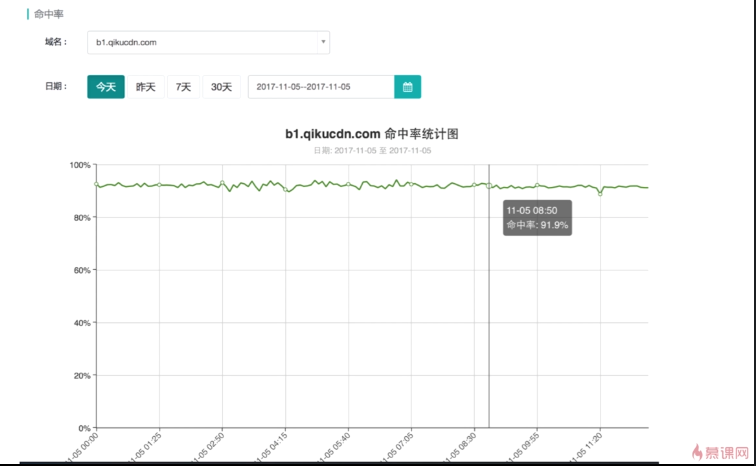Click the 60% label on y-axis
The image size is (756, 466).
(x=80, y=270)
